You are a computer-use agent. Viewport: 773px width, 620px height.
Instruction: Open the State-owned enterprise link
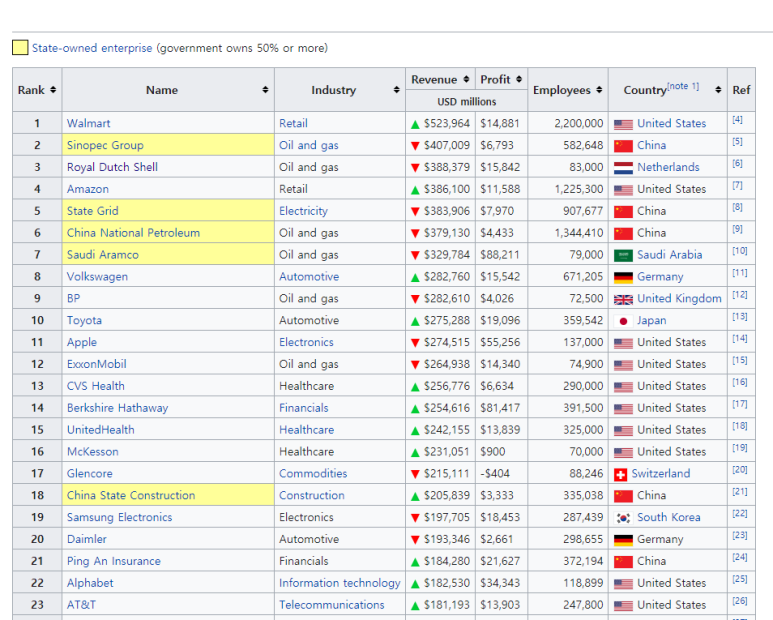(92, 48)
